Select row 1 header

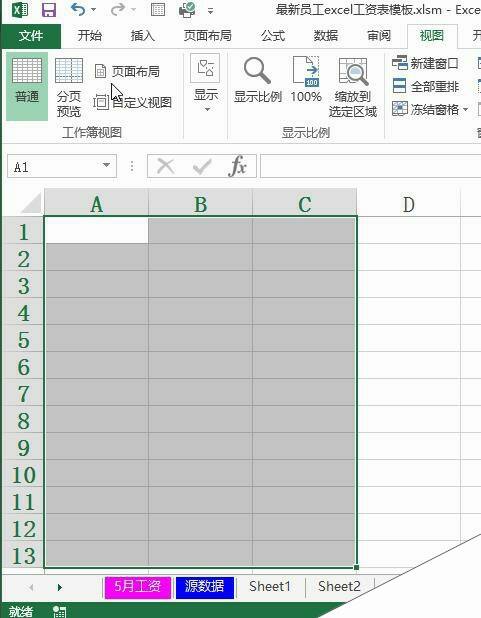point(23,231)
